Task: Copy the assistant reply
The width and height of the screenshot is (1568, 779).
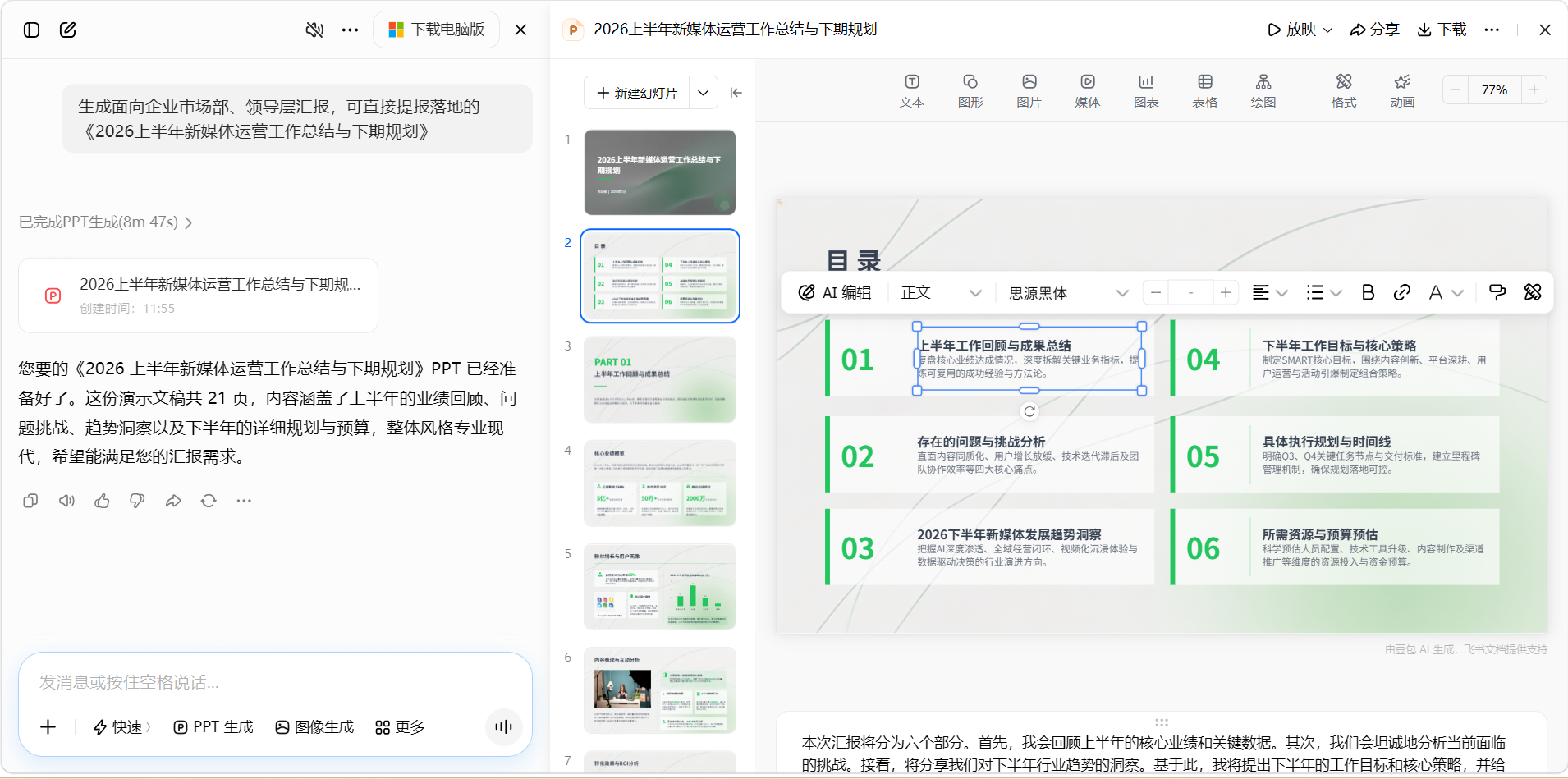Action: 30,501
